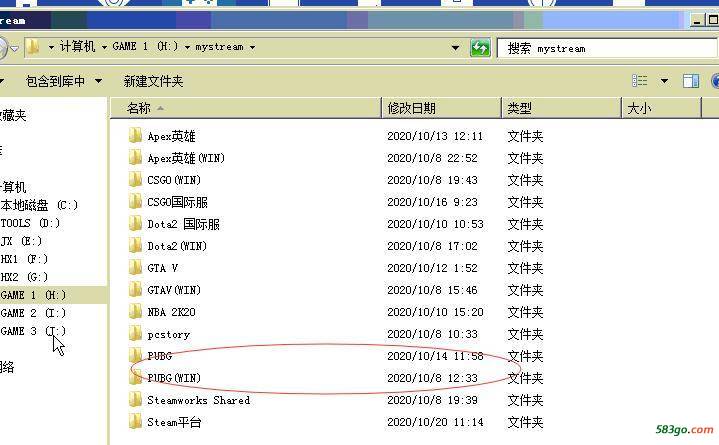Click date 2020/10/16 9:23 of CSGO国际服
719x445 pixels.
(x=432, y=202)
